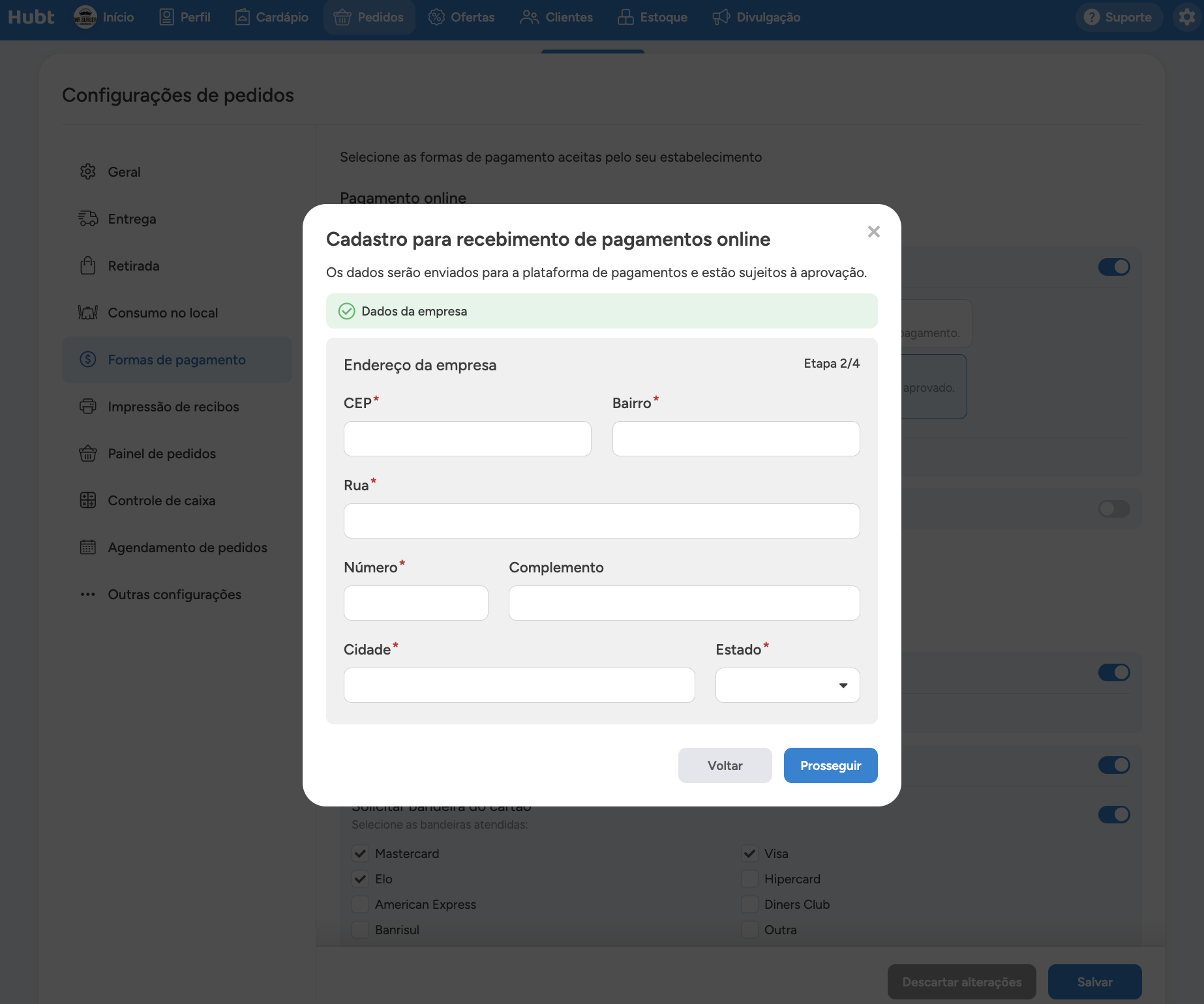Close the payment registration dialog
Viewport: 1204px width, 1004px height.
pos(874,231)
